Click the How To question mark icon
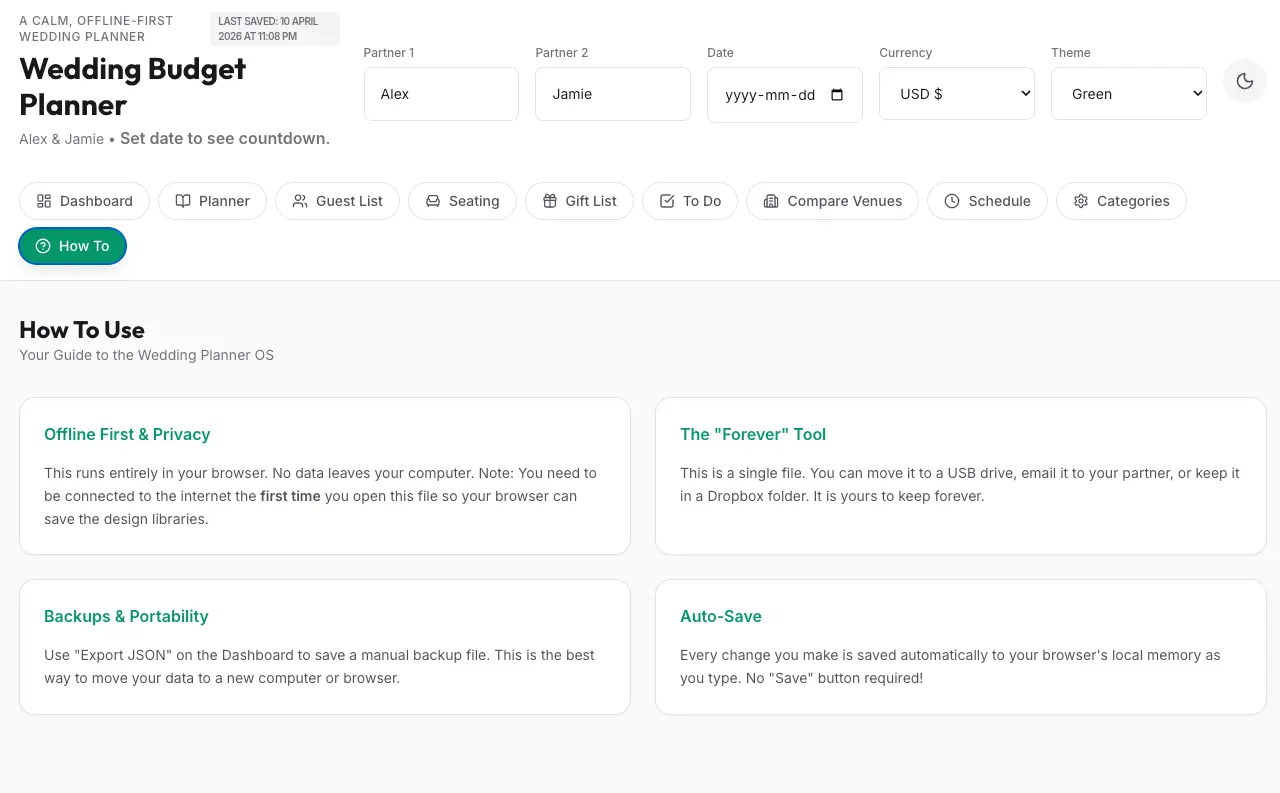Image resolution: width=1280 pixels, height=793 pixels. tap(43, 245)
